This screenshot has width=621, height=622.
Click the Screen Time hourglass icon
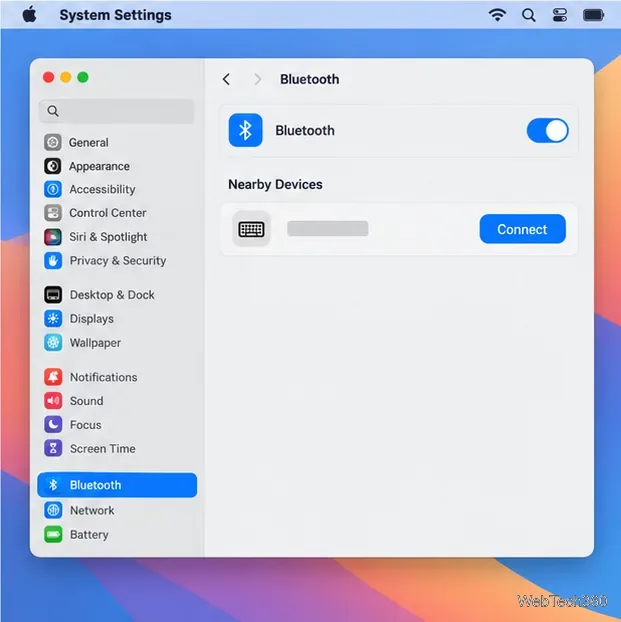click(53, 449)
